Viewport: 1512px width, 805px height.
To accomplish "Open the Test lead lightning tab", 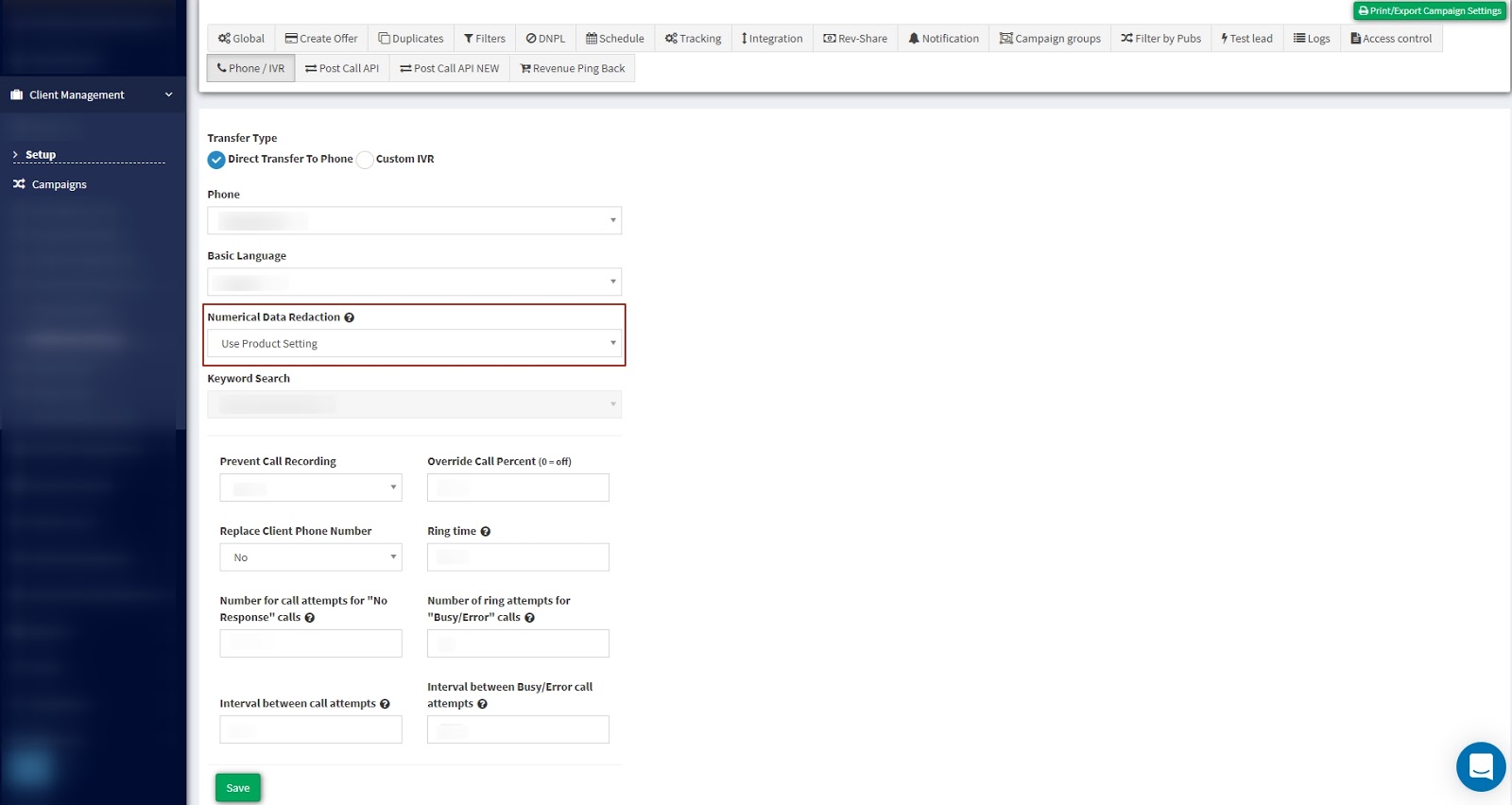I will [1246, 39].
